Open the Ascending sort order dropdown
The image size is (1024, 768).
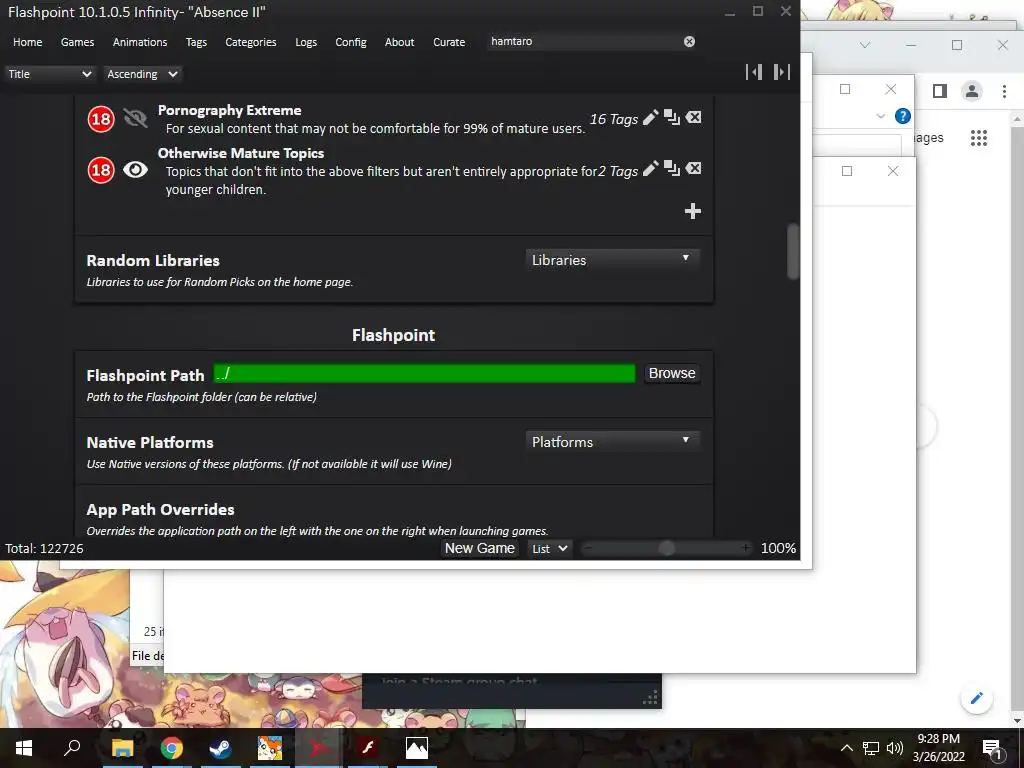tap(142, 74)
